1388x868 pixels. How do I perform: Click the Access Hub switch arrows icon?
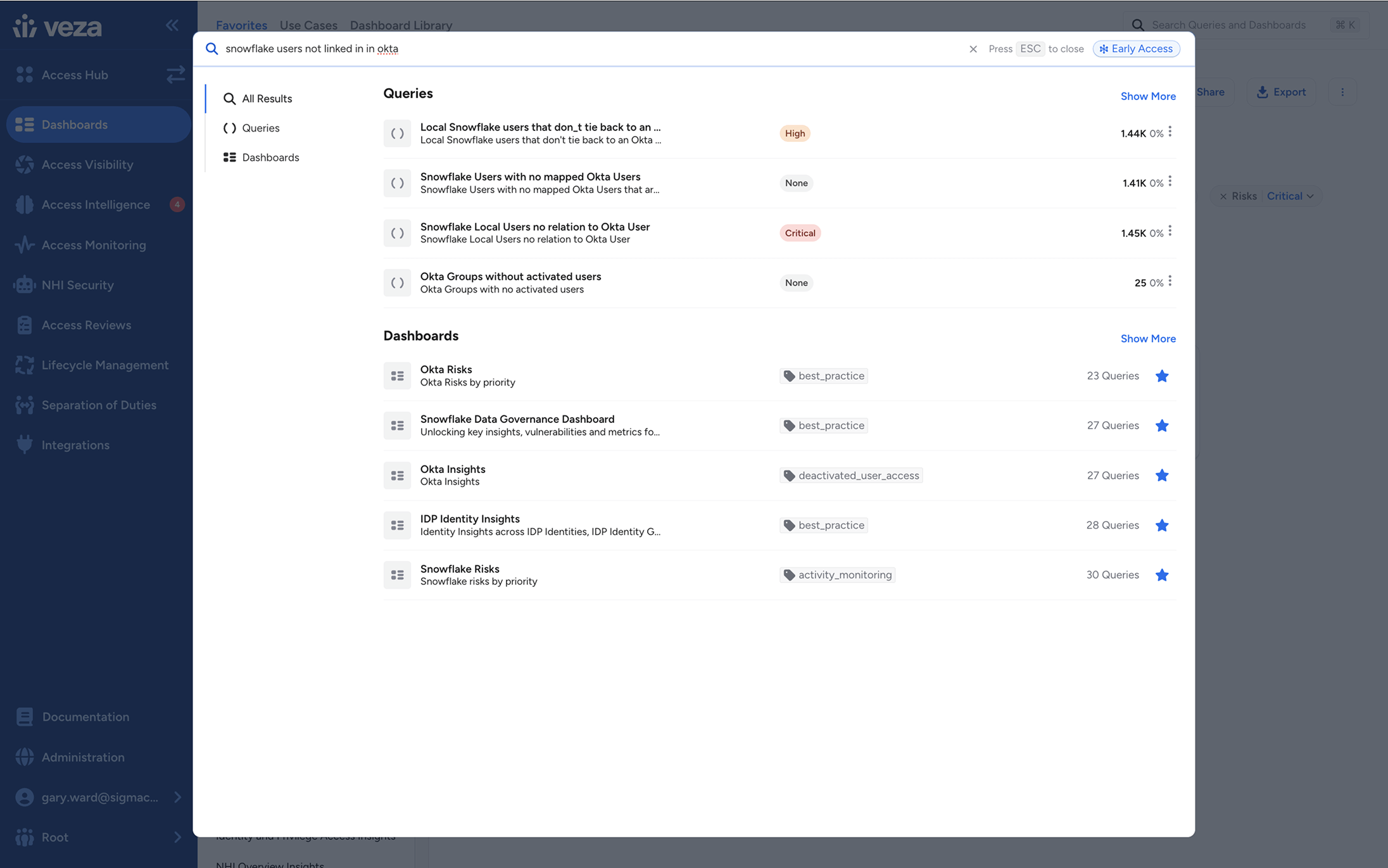tap(175, 75)
